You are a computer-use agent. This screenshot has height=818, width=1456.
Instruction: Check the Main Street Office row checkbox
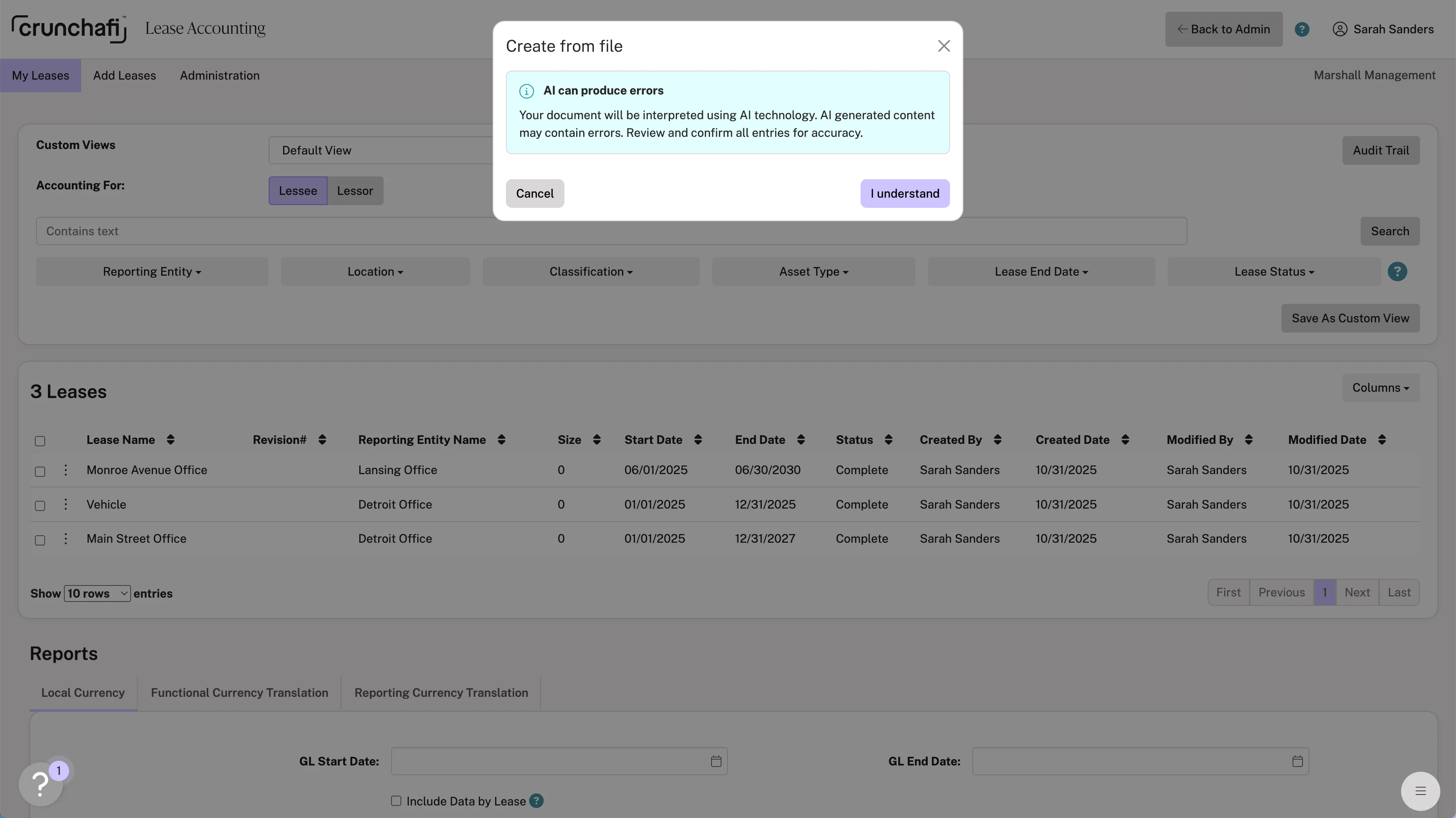(40, 540)
